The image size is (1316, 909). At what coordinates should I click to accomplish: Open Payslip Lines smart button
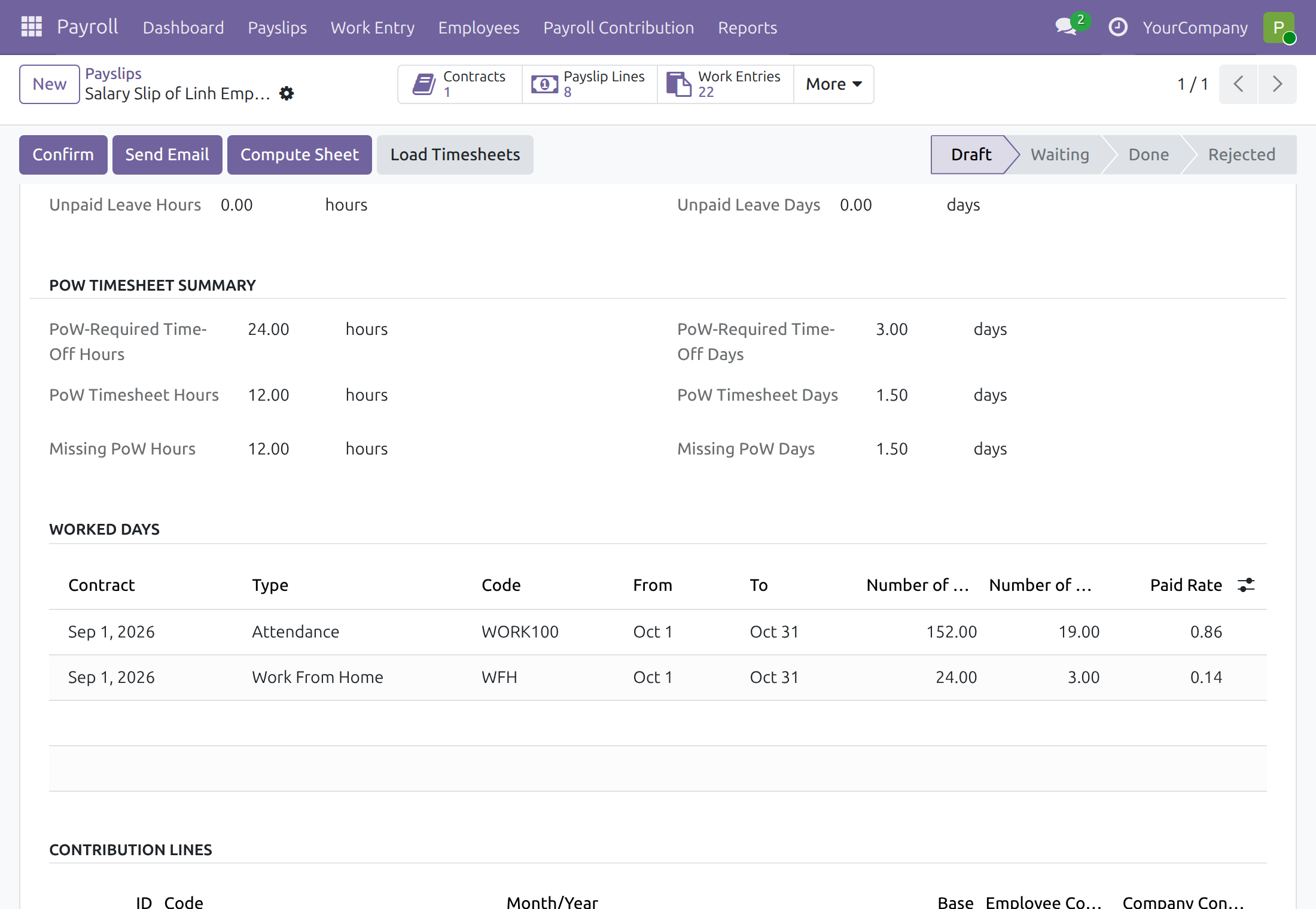click(x=590, y=84)
